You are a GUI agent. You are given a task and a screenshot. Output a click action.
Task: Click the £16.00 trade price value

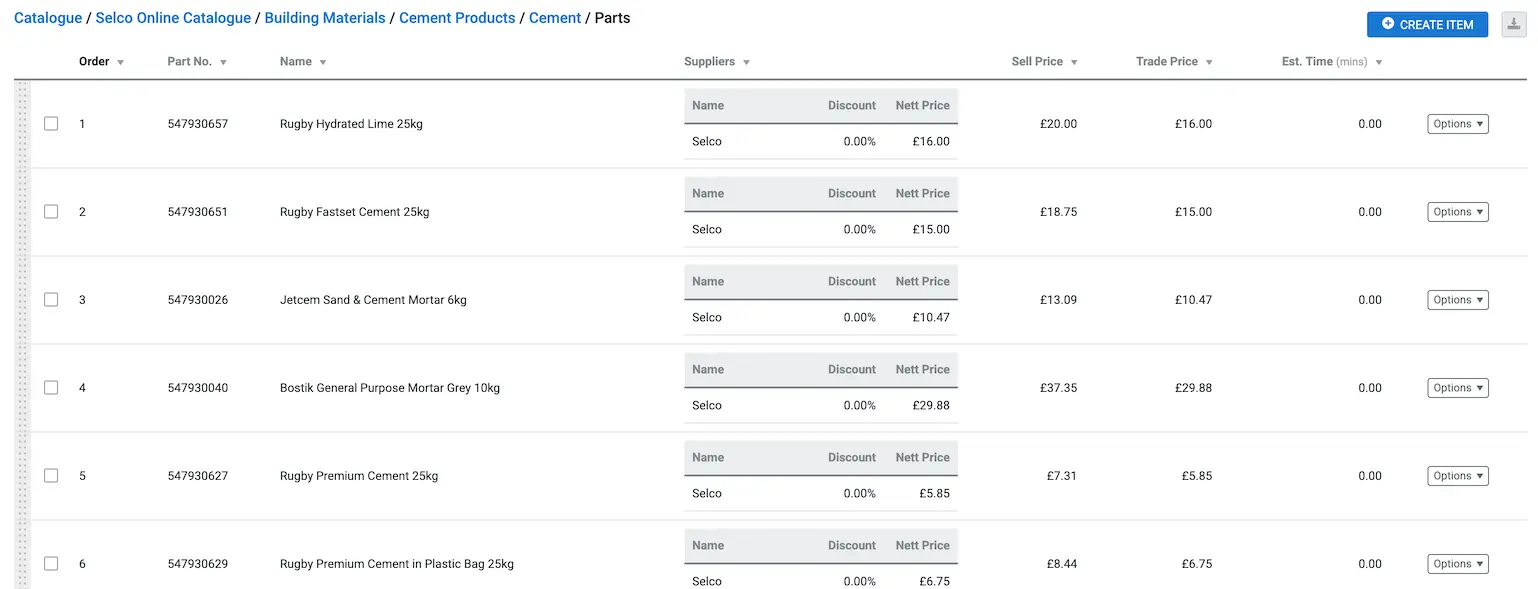pyautogui.click(x=1193, y=124)
